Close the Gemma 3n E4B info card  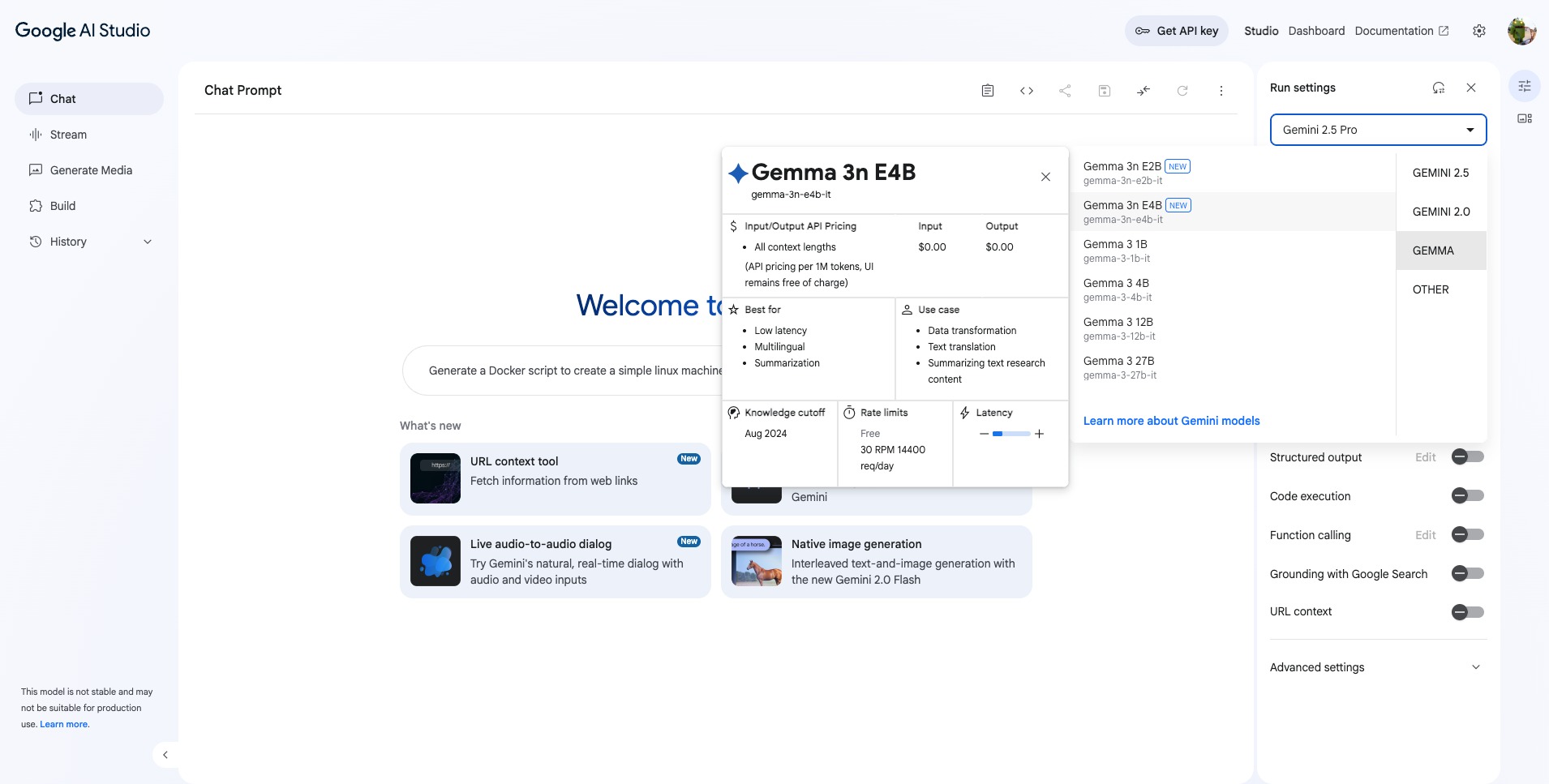coord(1045,177)
